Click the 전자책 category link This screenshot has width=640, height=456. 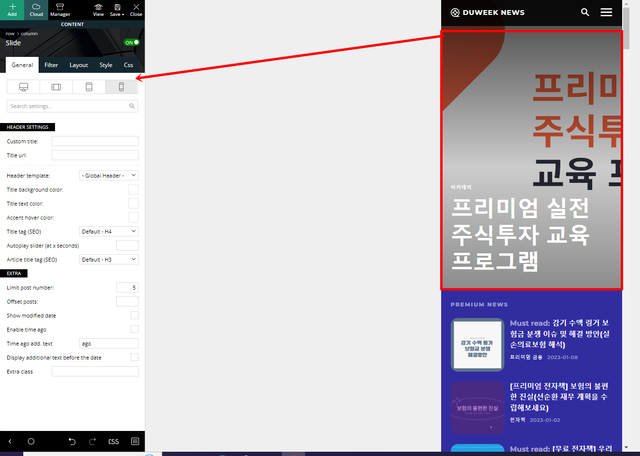click(518, 420)
